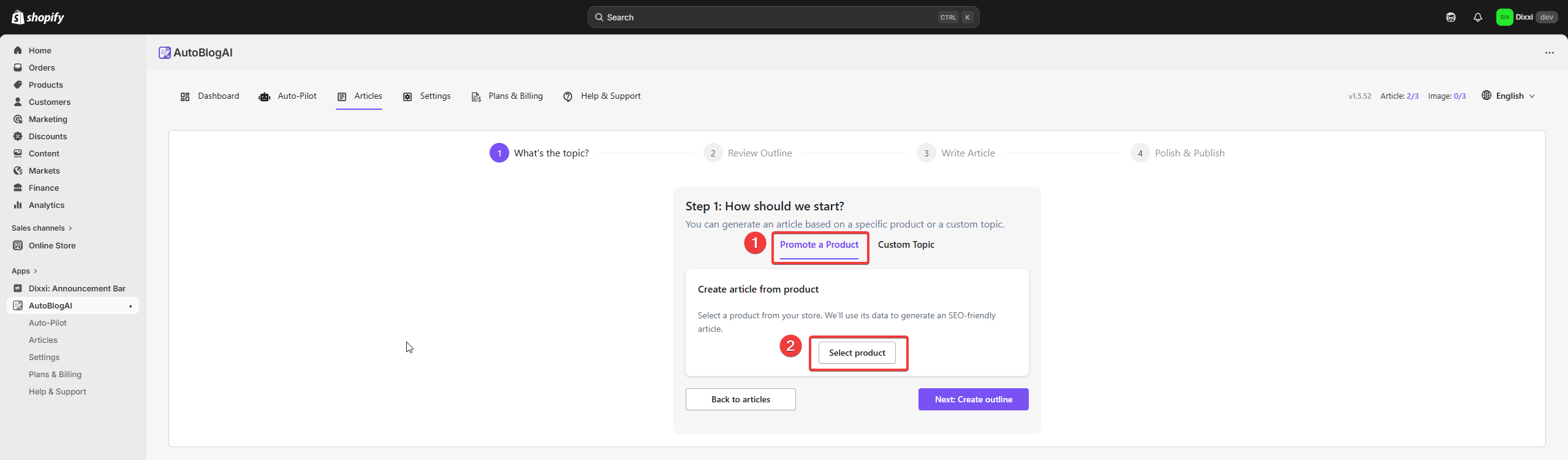Switch to the Promote a Product tab
The width and height of the screenshot is (1568, 460).
pos(819,245)
